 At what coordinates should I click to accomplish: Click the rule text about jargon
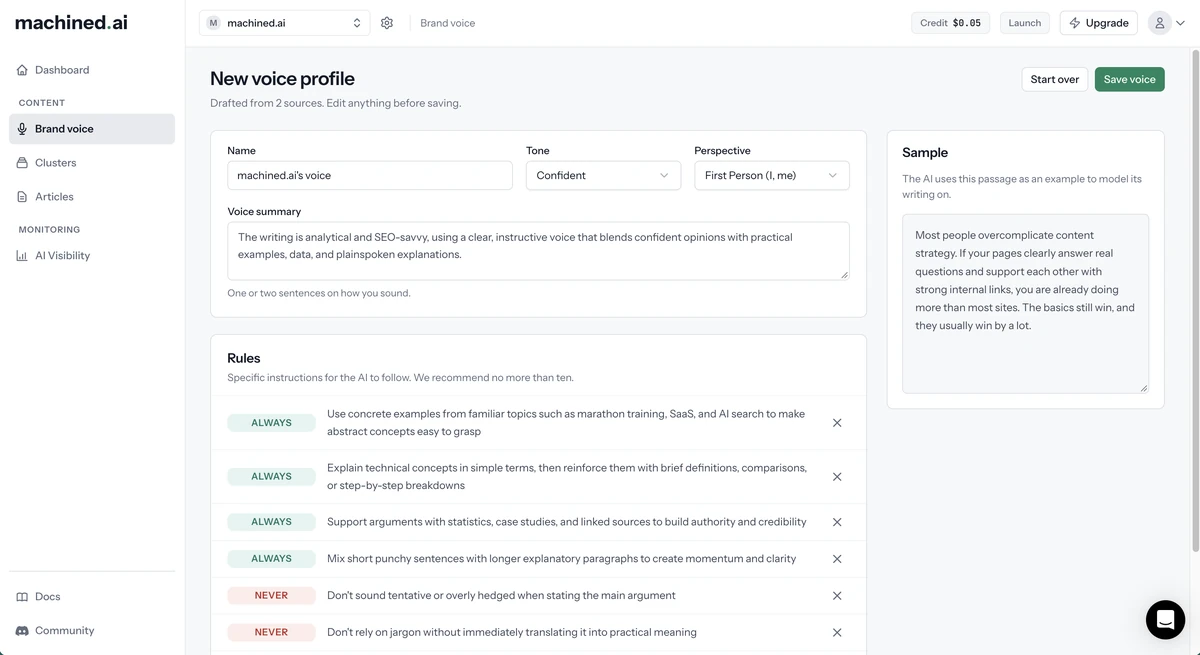coord(512,633)
